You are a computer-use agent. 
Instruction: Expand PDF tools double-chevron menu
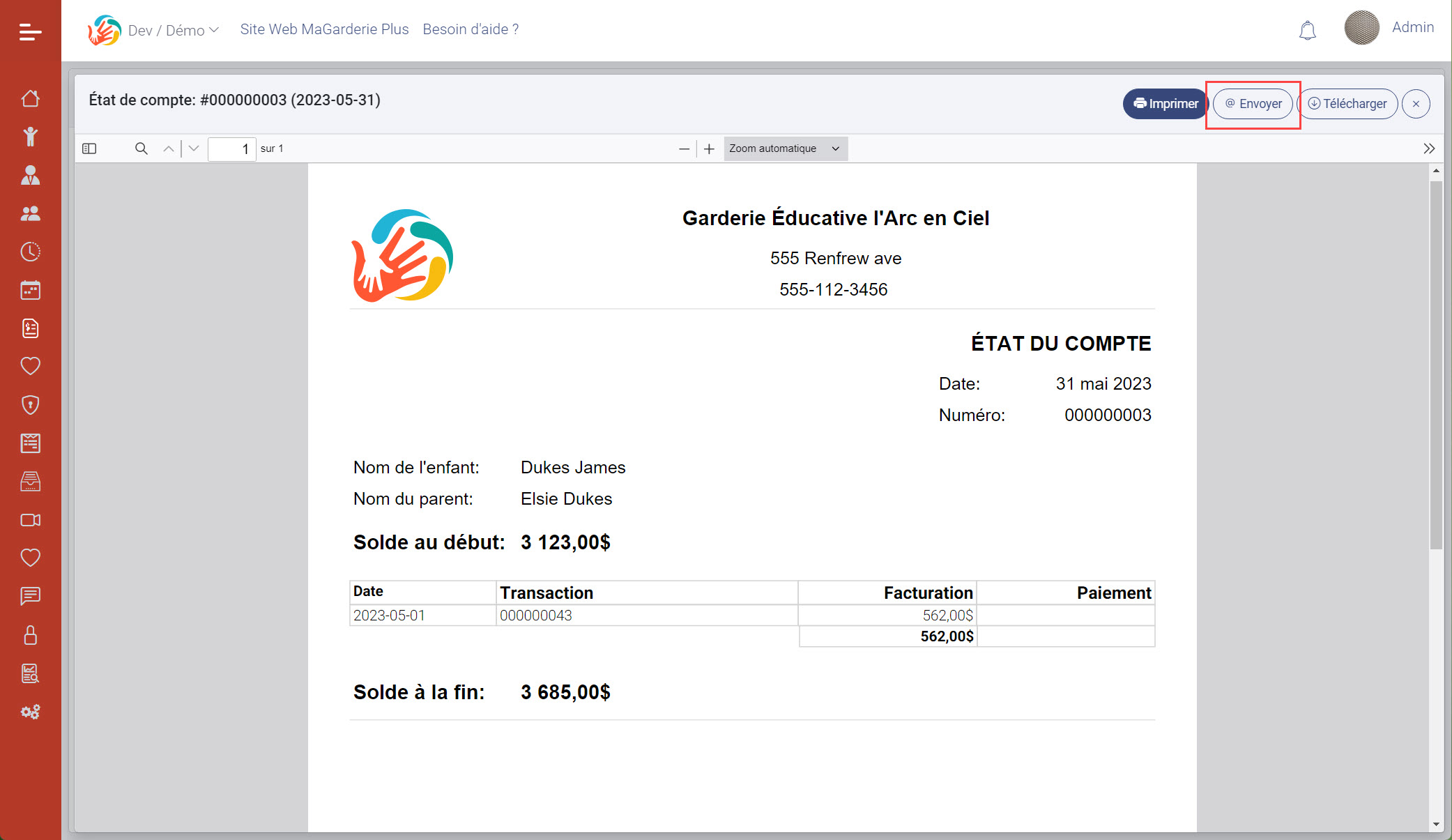coord(1428,148)
